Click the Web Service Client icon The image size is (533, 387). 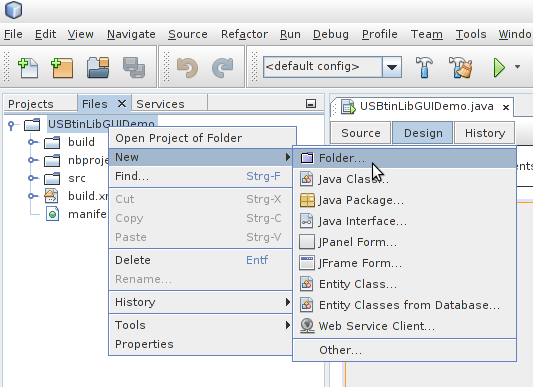(x=307, y=326)
